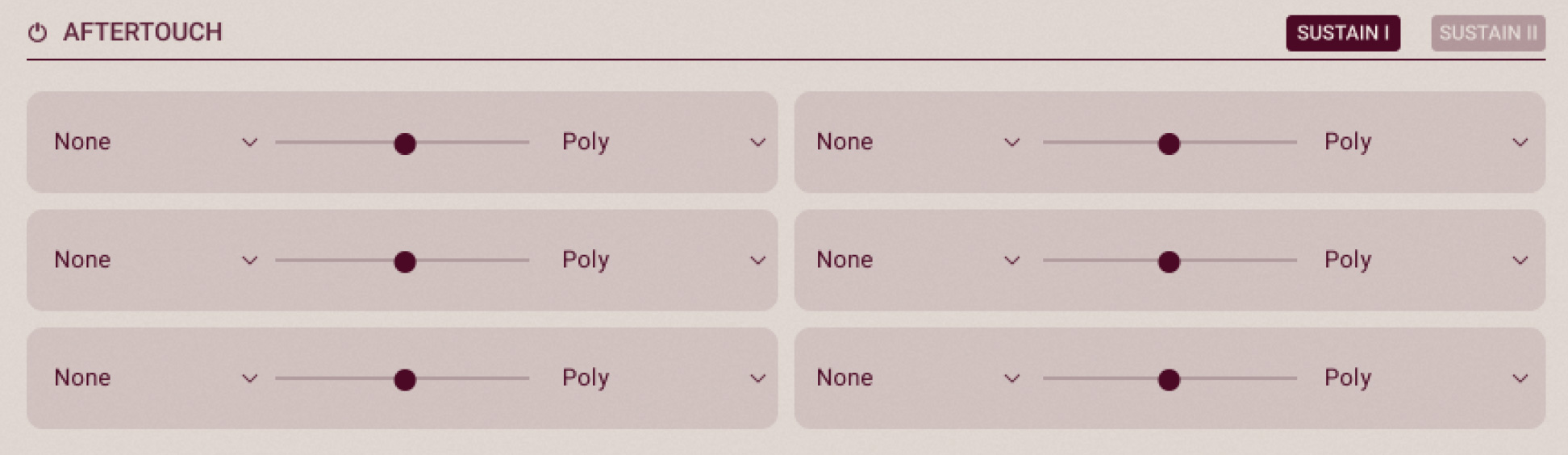
Task: Open the None dropdown in the middle-left slot
Action: coord(155,260)
